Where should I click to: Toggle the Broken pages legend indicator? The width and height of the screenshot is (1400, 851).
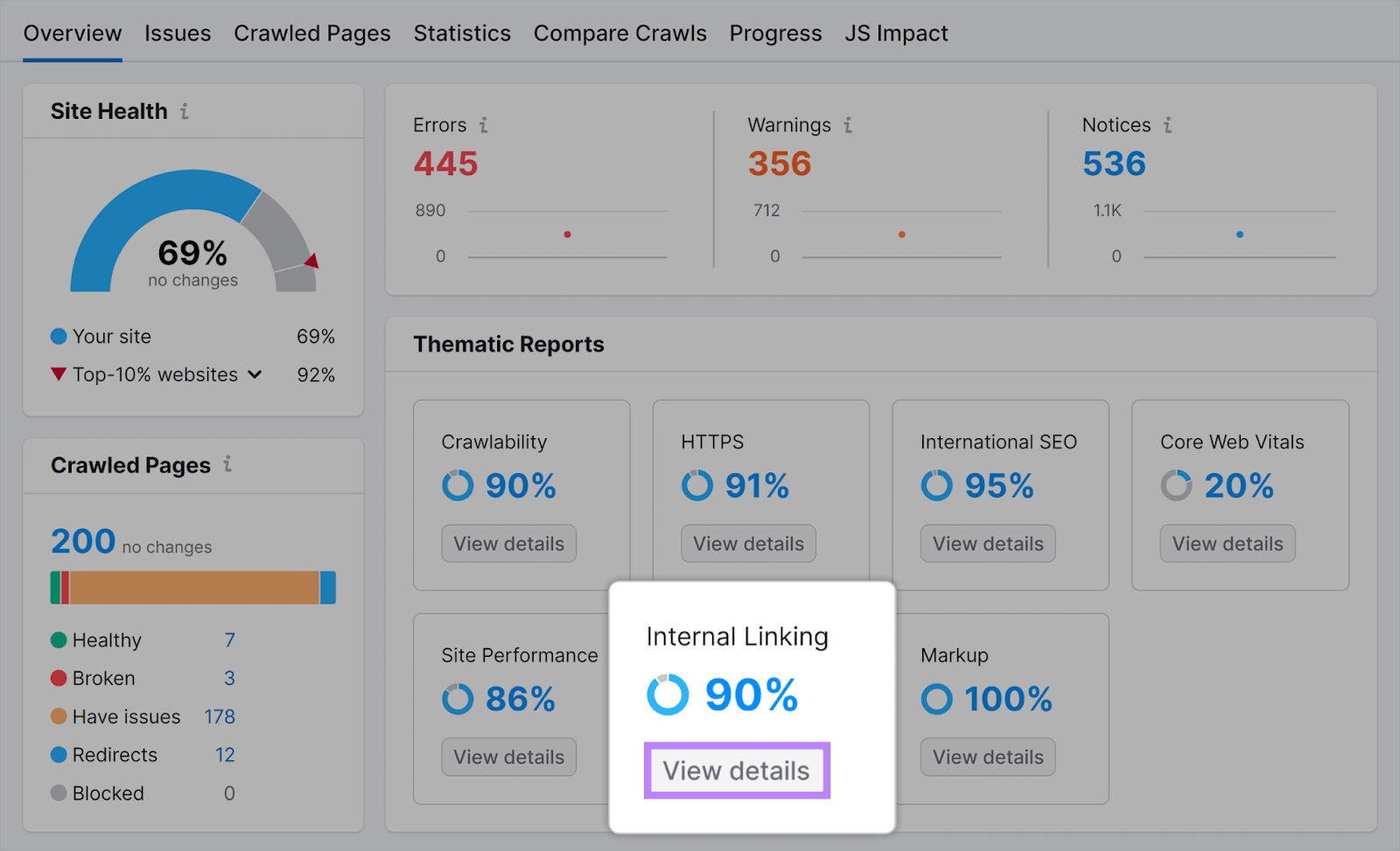tap(58, 678)
